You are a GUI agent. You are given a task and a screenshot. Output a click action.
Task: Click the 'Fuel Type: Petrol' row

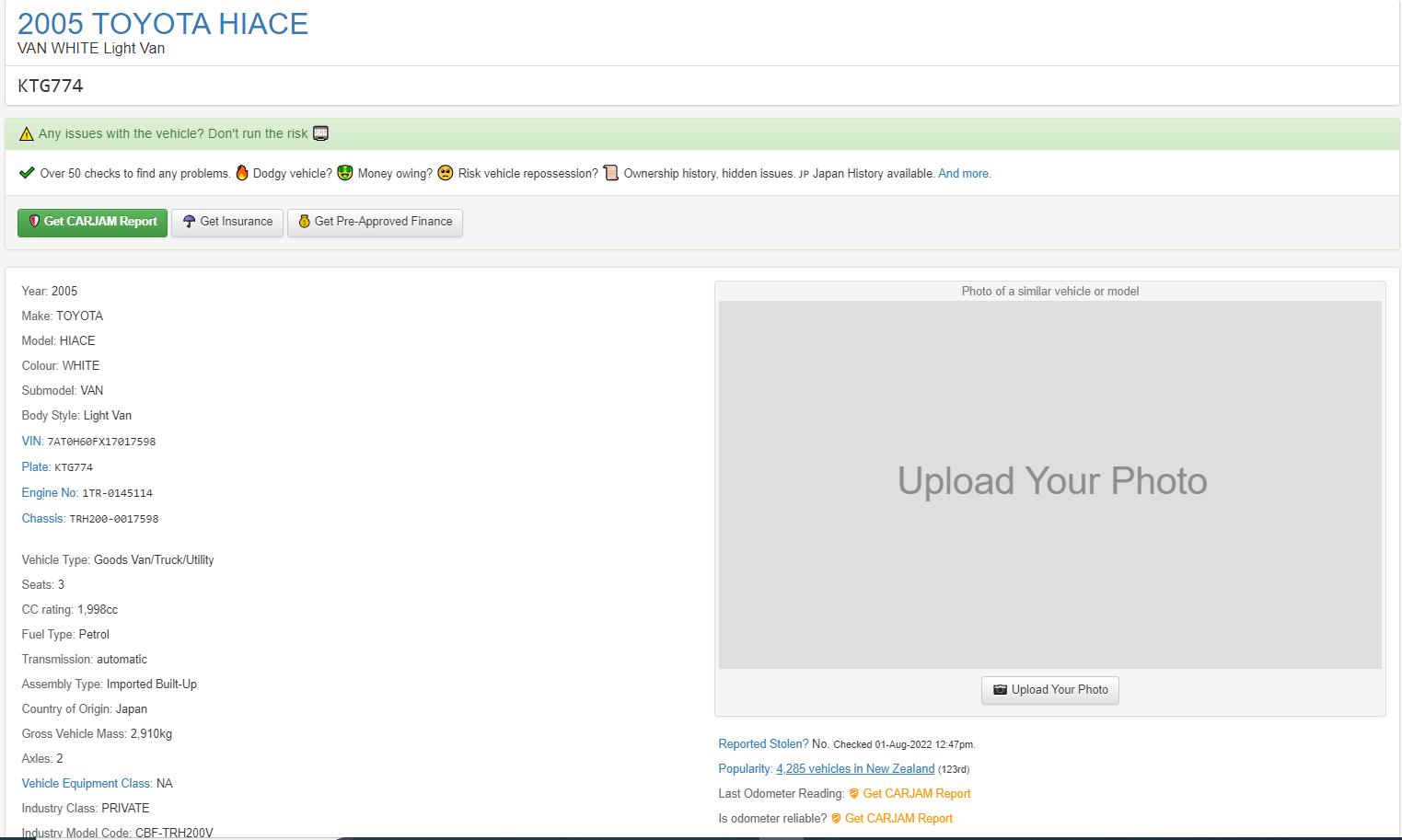[x=65, y=635]
